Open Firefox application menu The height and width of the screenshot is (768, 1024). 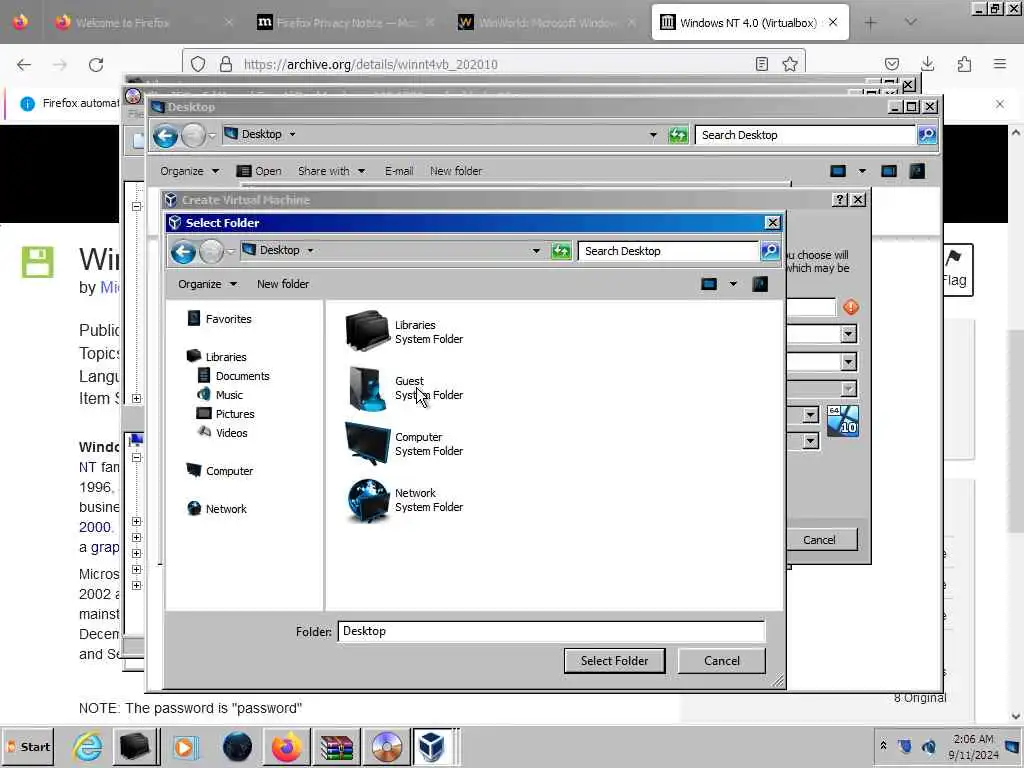[1000, 64]
